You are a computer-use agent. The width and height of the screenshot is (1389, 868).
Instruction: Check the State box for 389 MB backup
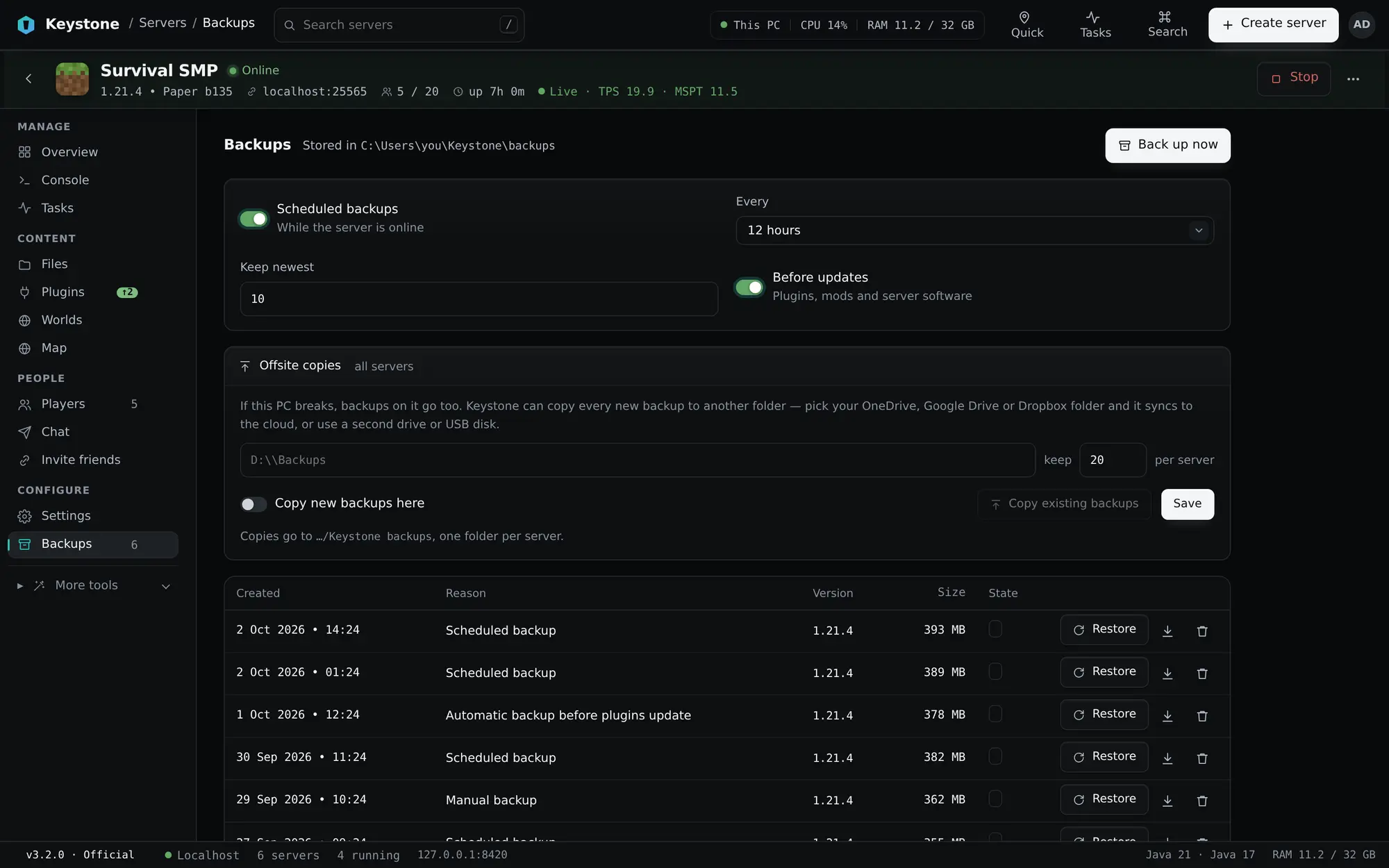point(995,671)
